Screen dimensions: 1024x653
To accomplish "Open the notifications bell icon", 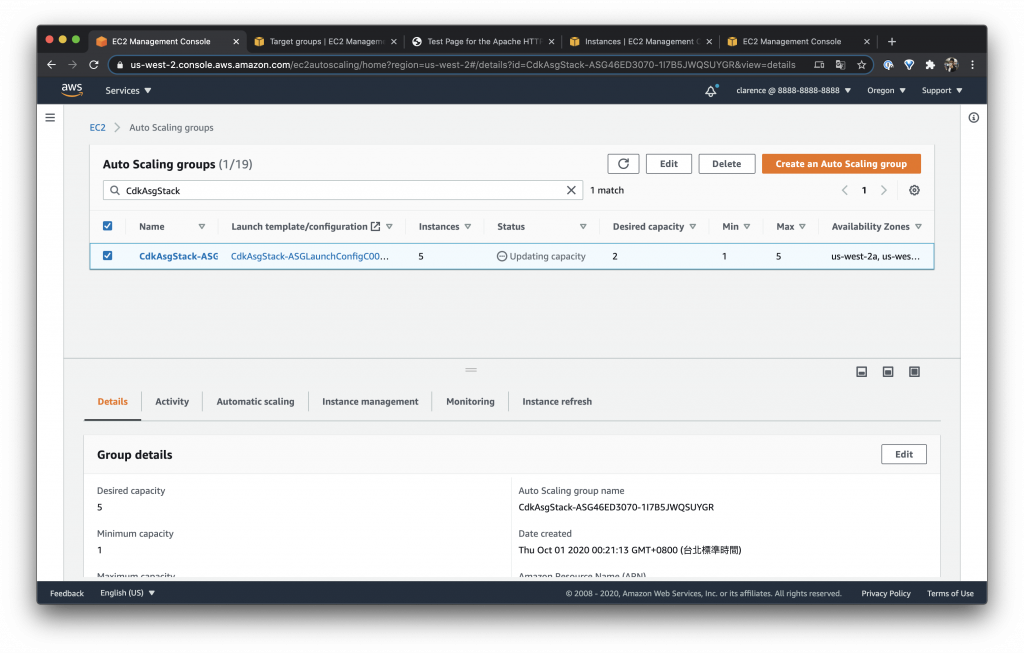I will (x=711, y=91).
